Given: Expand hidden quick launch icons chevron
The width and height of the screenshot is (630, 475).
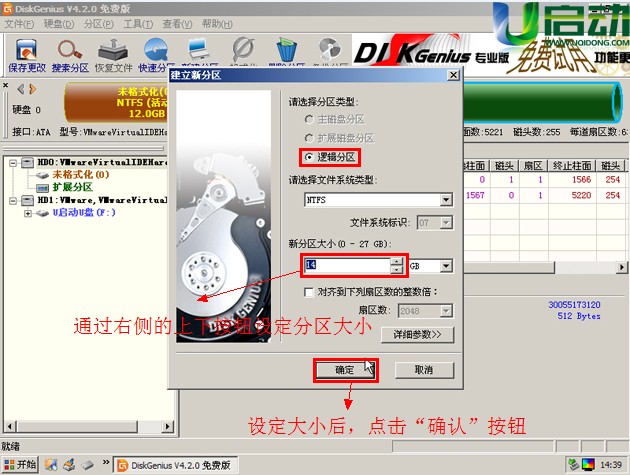Looking at the screenshot, I should click(106, 462).
